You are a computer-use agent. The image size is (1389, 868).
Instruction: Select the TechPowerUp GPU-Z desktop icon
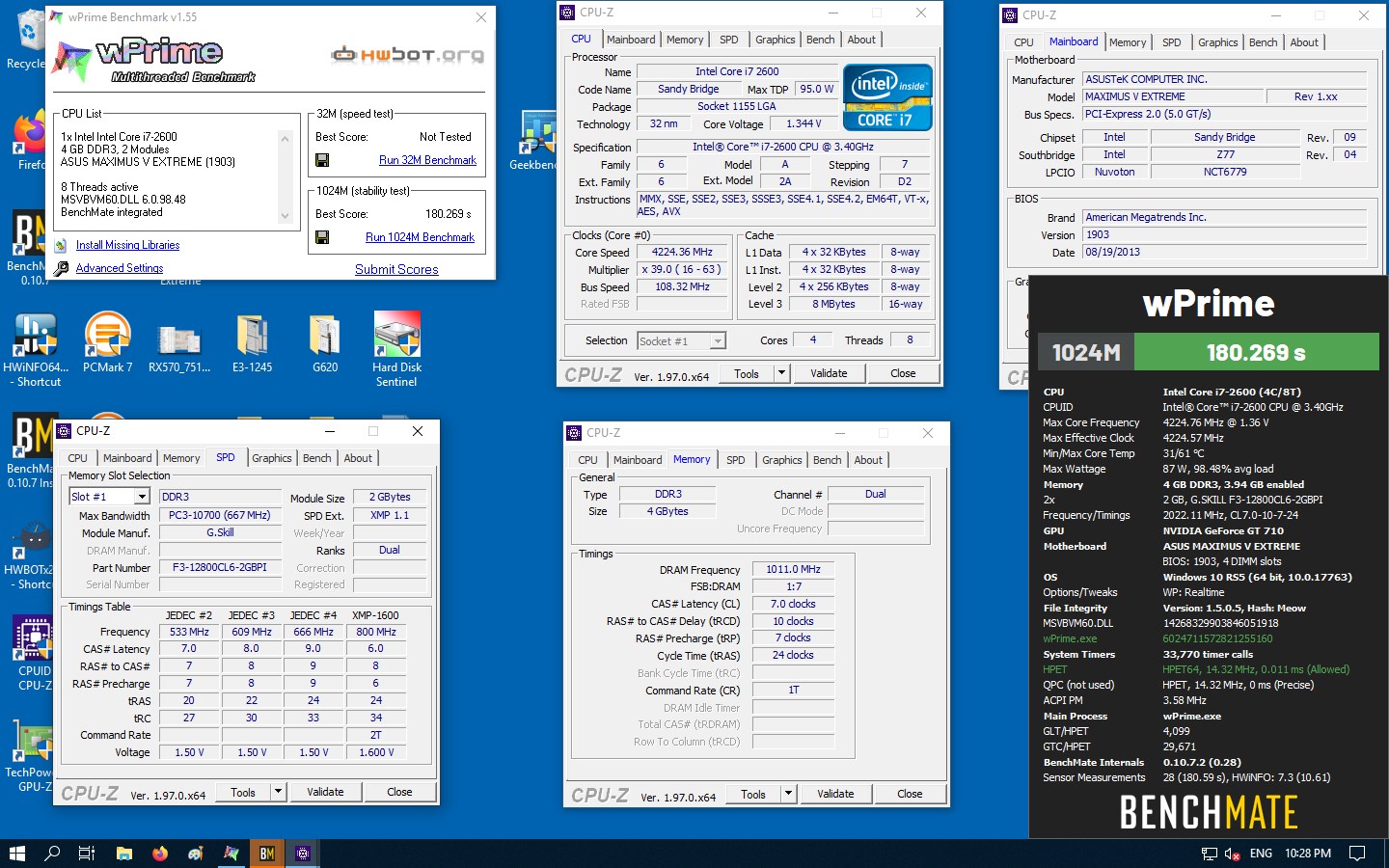pyautogui.click(x=29, y=757)
